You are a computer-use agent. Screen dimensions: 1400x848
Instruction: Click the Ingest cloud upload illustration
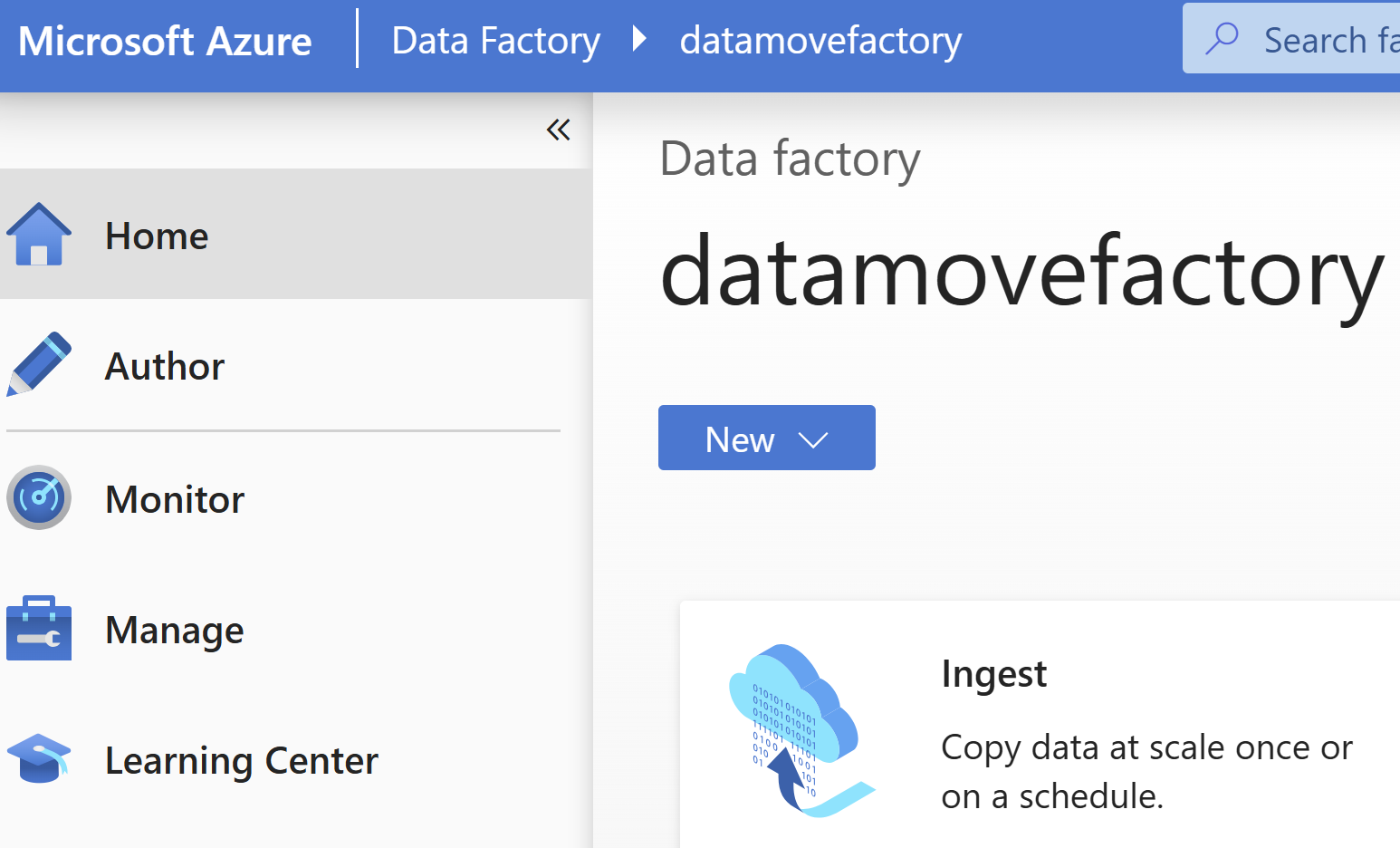click(x=801, y=730)
